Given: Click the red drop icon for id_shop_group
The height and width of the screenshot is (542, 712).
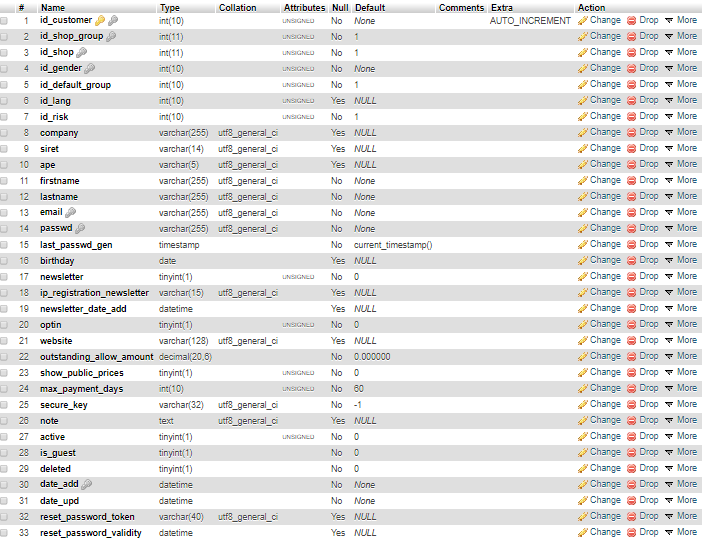Looking at the screenshot, I should [x=631, y=36].
